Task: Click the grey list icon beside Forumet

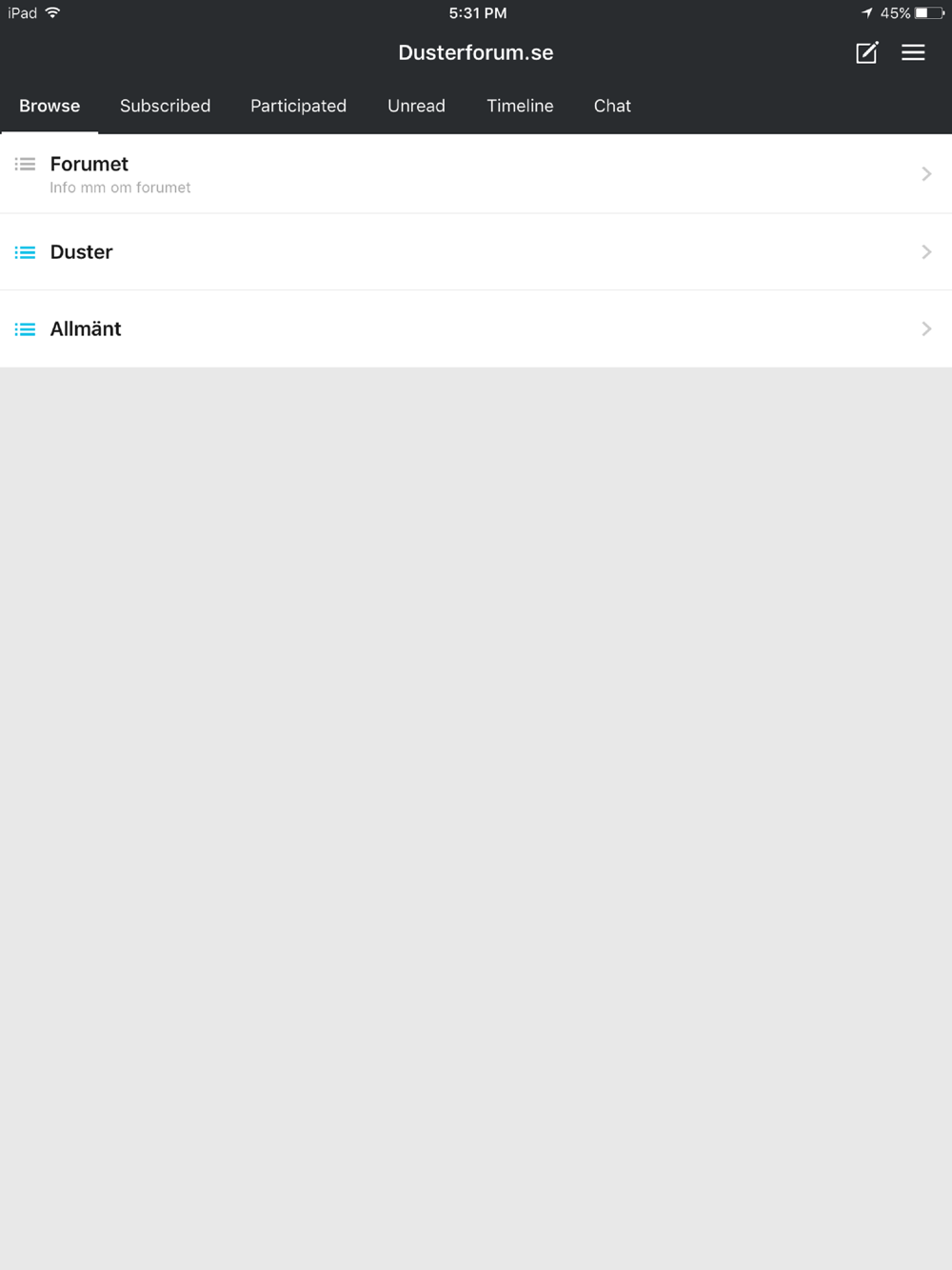Action: point(25,164)
